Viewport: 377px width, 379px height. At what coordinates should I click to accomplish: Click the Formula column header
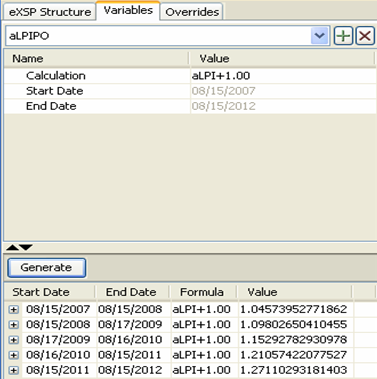pos(204,292)
